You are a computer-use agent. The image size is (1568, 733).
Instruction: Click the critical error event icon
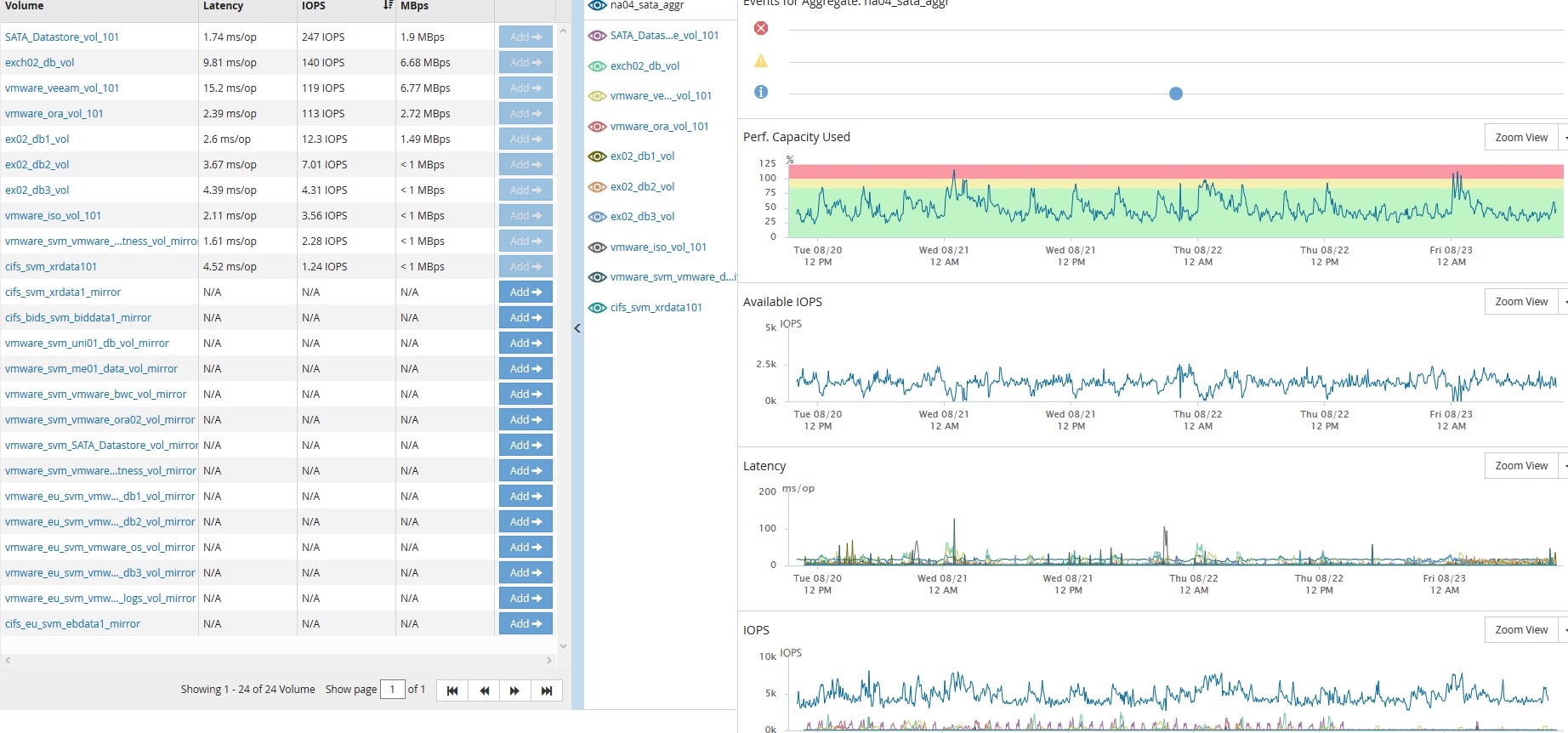coord(761,28)
